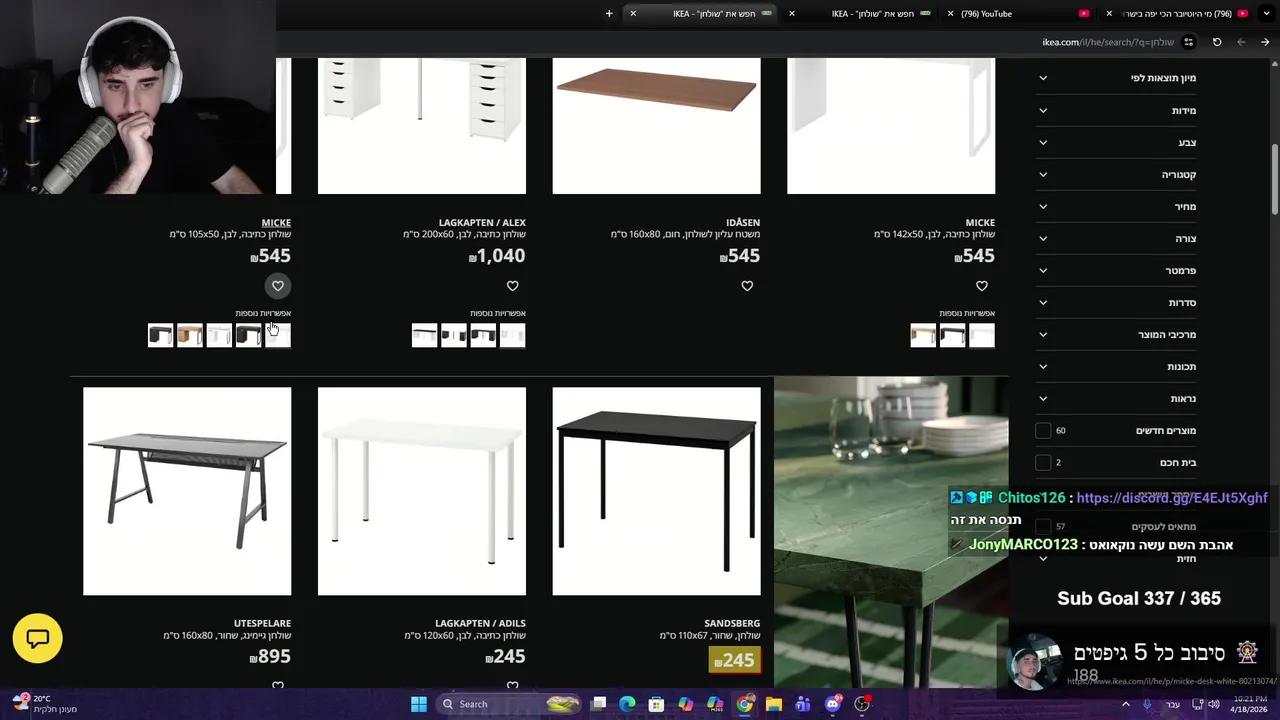This screenshot has width=1280, height=720.
Task: Expand the 'תכונות' features filter section
Action: (1116, 366)
